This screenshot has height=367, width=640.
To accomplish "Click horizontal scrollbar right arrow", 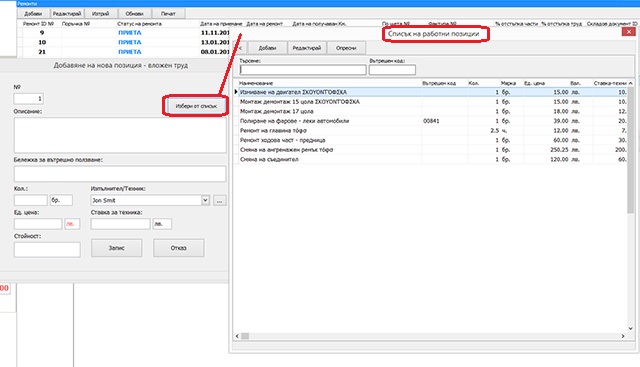I will click(623, 336).
